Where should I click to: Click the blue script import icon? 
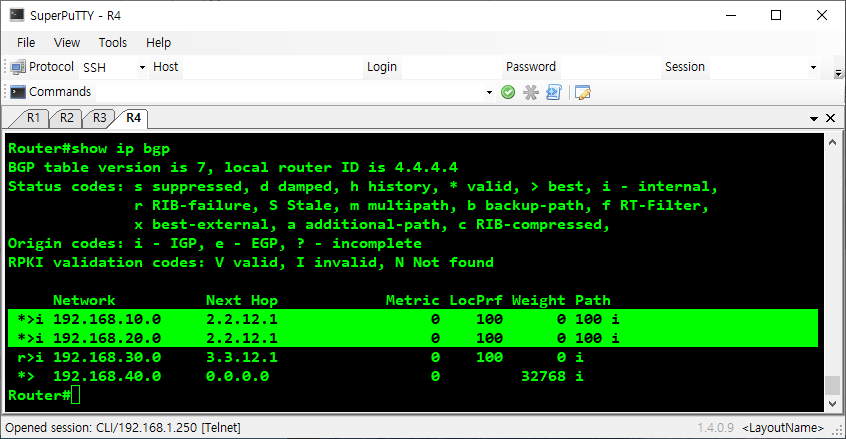pyautogui.click(x=554, y=92)
